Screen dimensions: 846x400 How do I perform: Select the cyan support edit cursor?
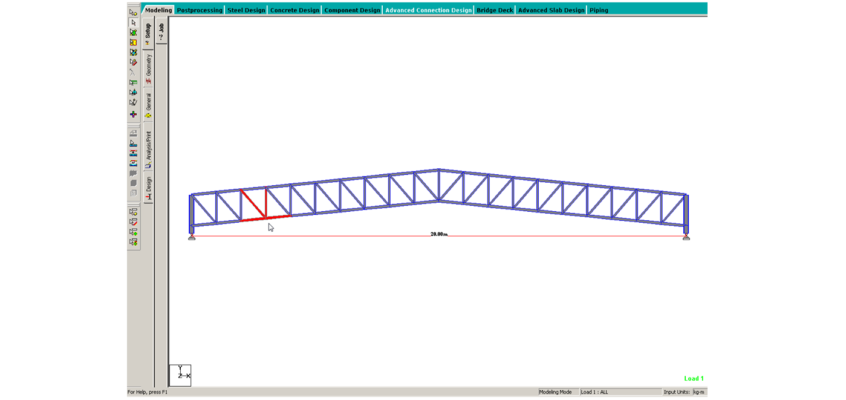click(x=133, y=92)
